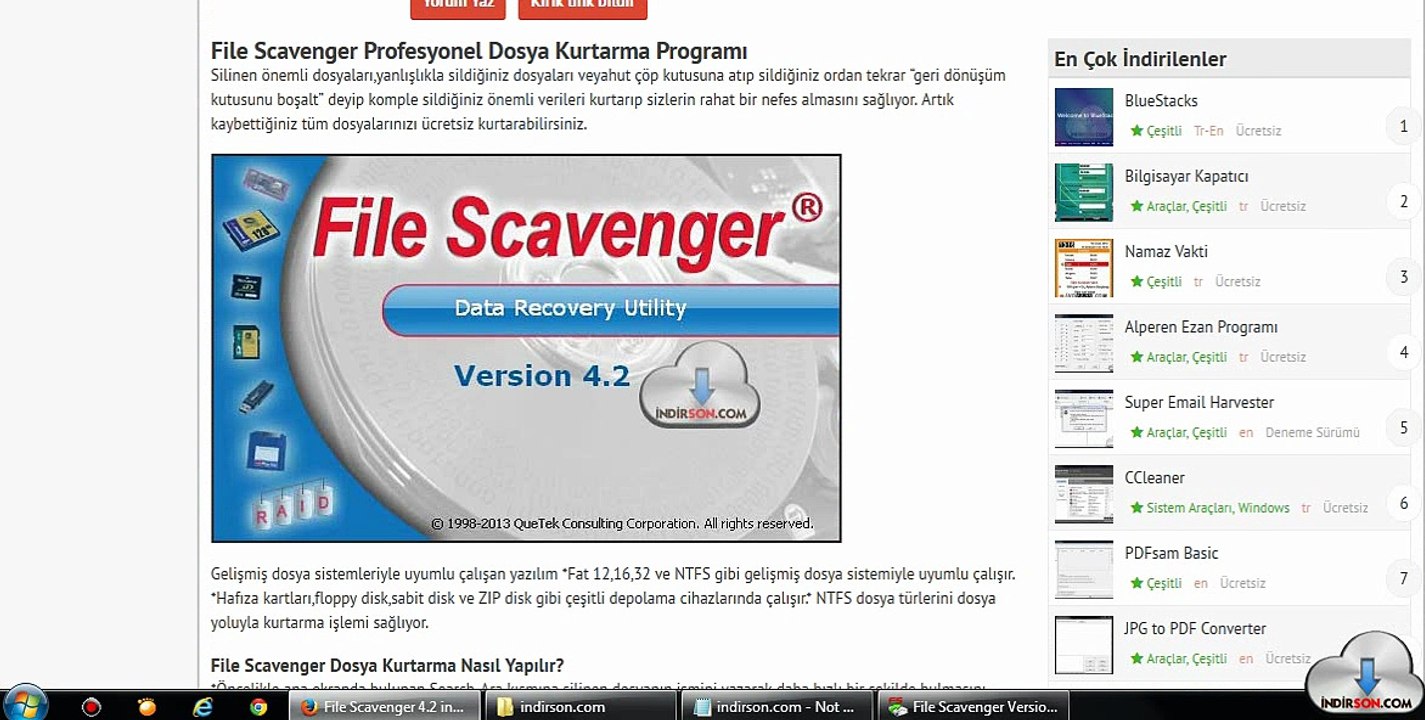This screenshot has width=1425, height=720.
Task: Click Ücretsiz label in the CCleaner row
Action: click(1346, 508)
